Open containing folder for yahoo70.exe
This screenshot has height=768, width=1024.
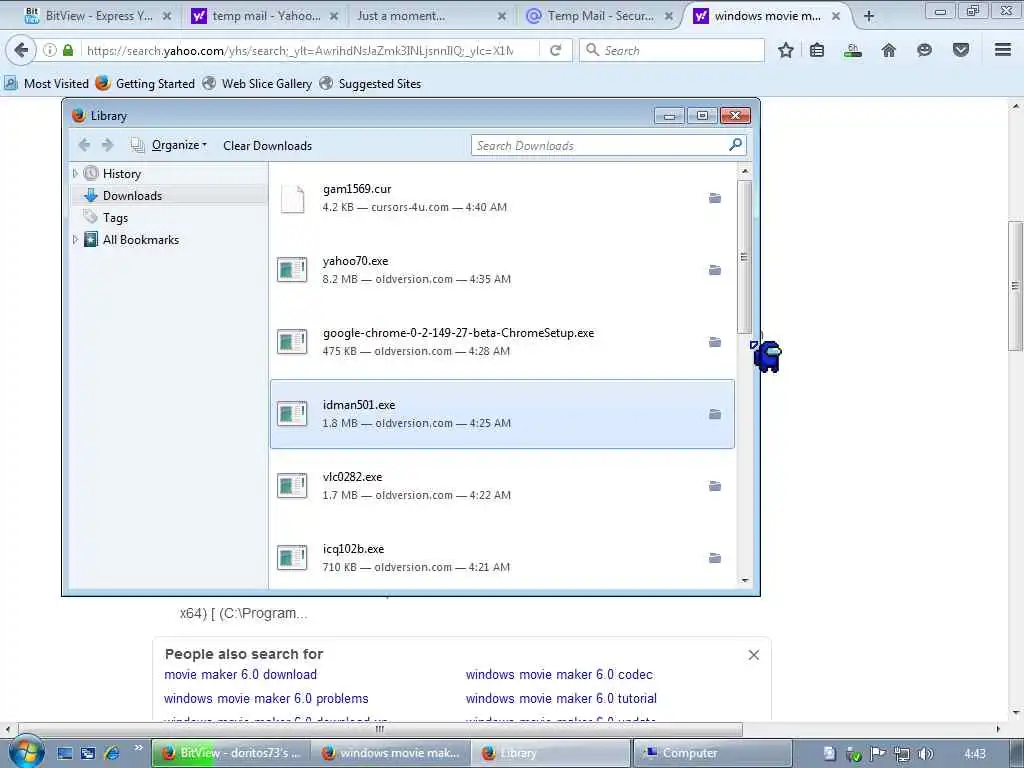(x=715, y=270)
